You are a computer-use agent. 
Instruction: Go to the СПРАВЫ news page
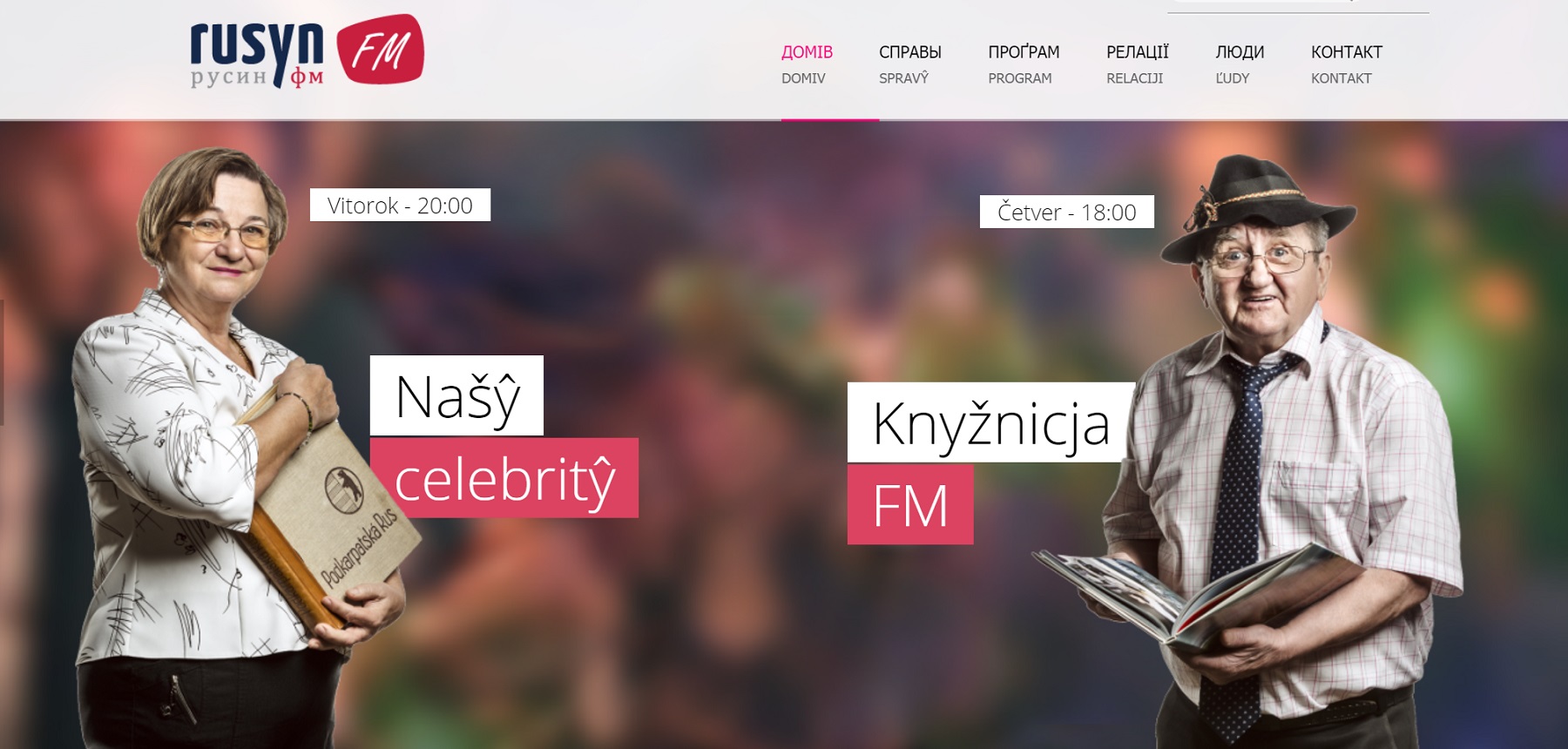tap(909, 64)
